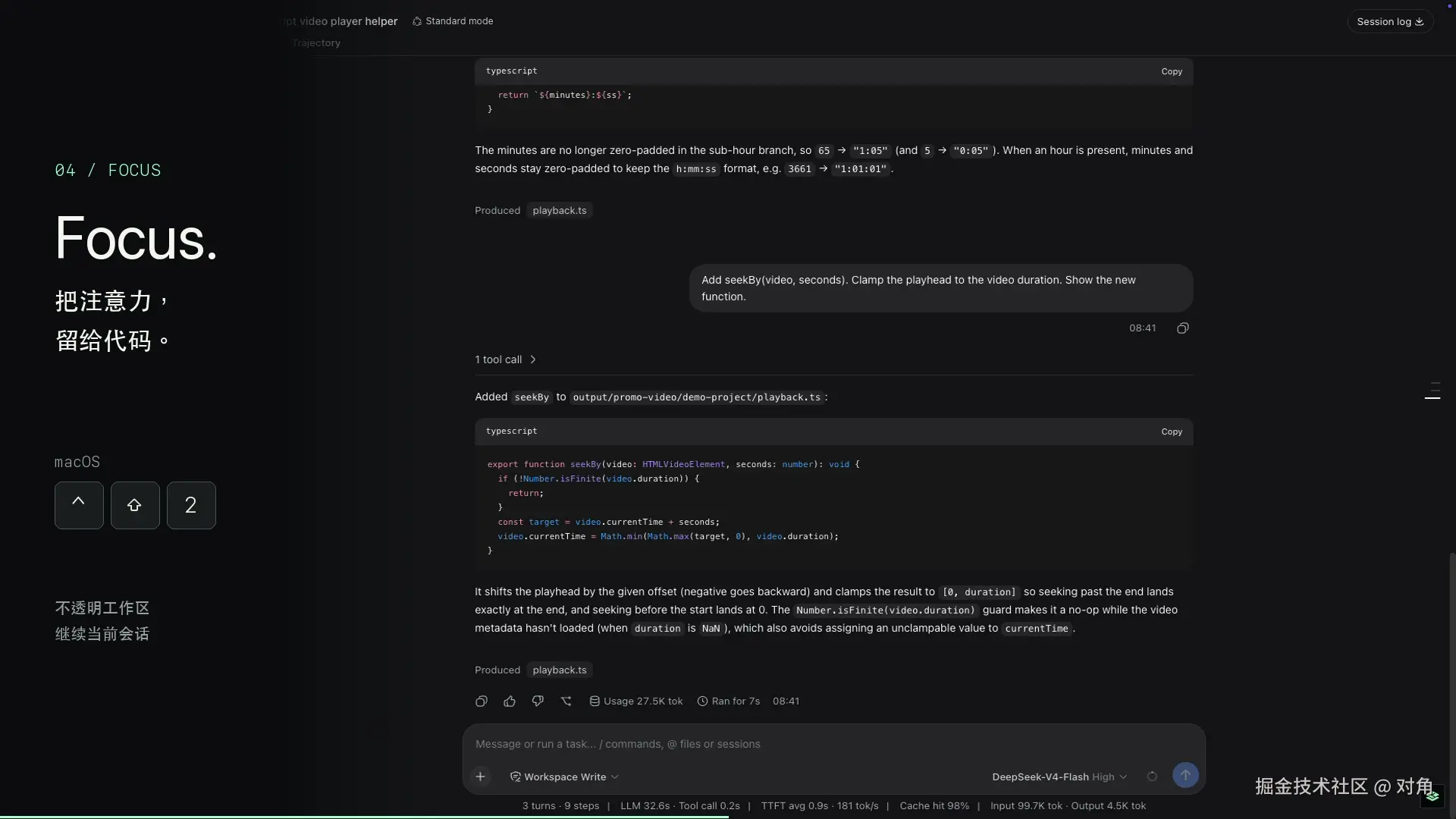Click the spinner icon next to model selector
This screenshot has height=819, width=1456.
(1152, 777)
